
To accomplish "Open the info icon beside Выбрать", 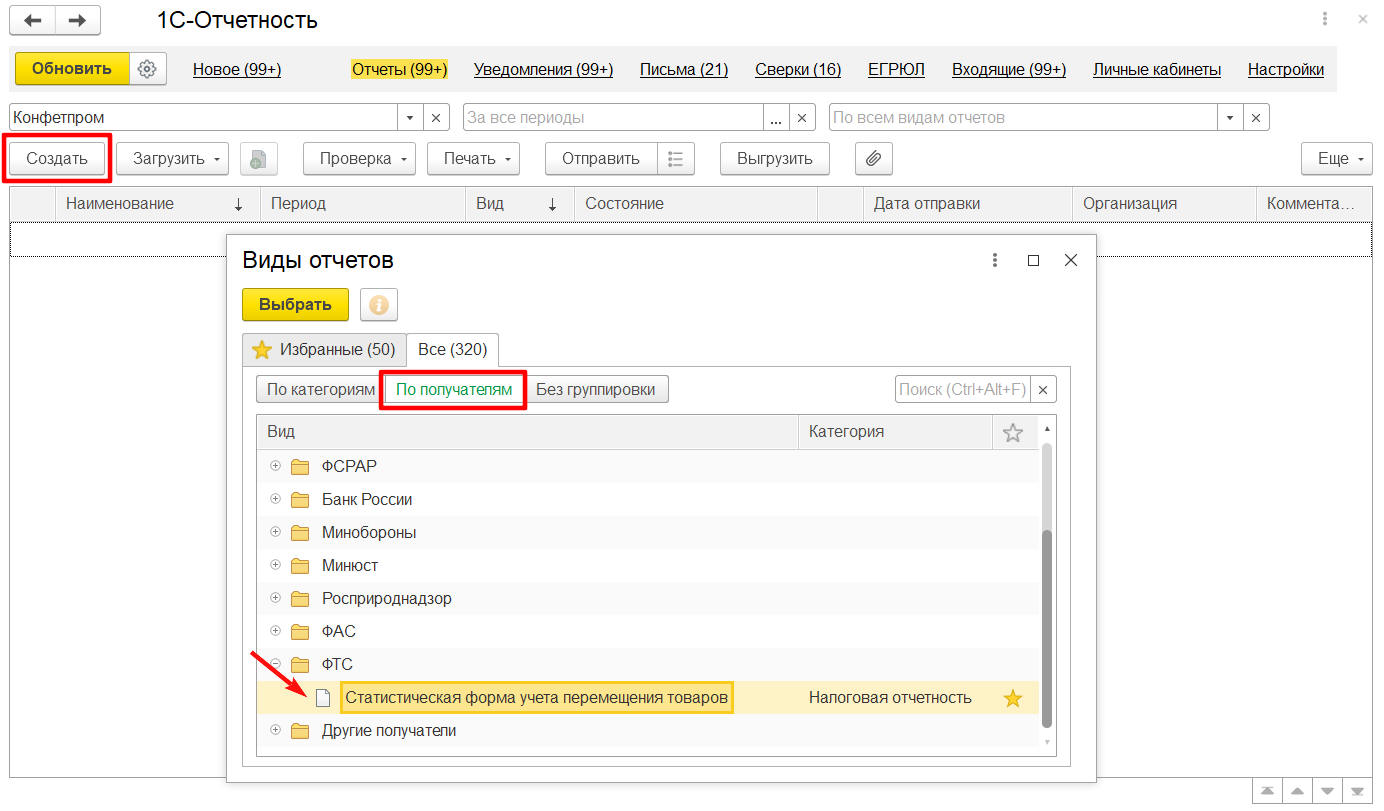I will [x=379, y=305].
